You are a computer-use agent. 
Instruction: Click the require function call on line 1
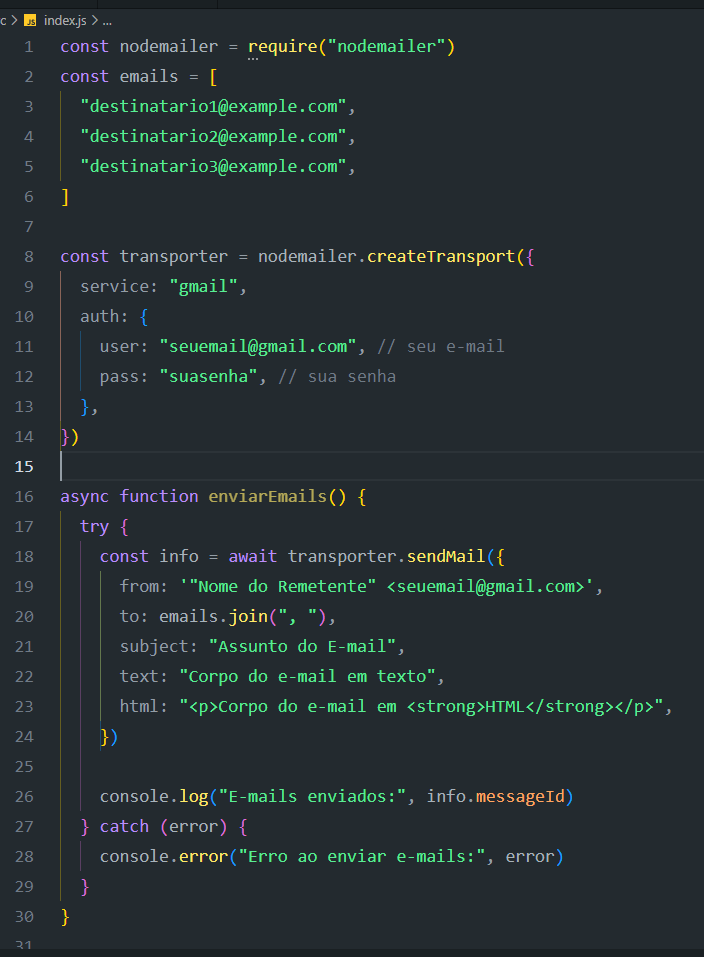pyautogui.click(x=283, y=46)
